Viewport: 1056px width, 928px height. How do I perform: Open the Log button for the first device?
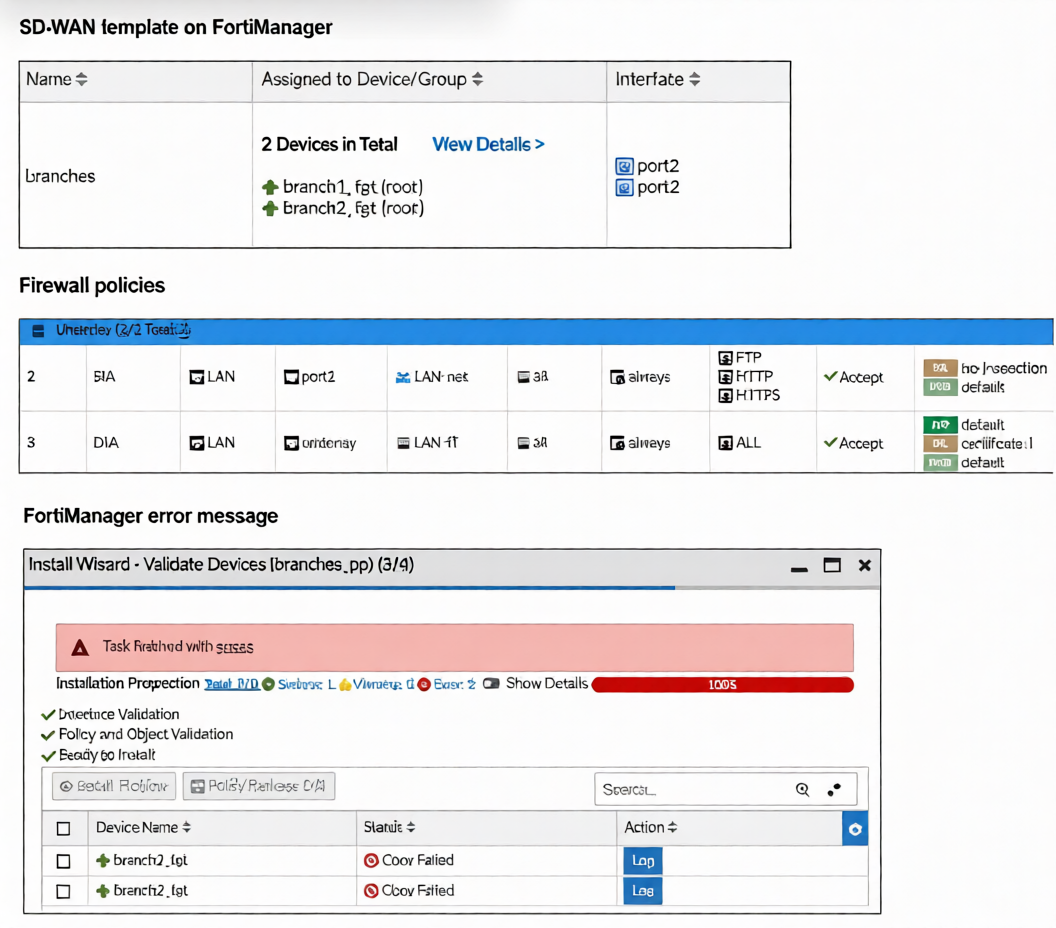pyautogui.click(x=643, y=861)
